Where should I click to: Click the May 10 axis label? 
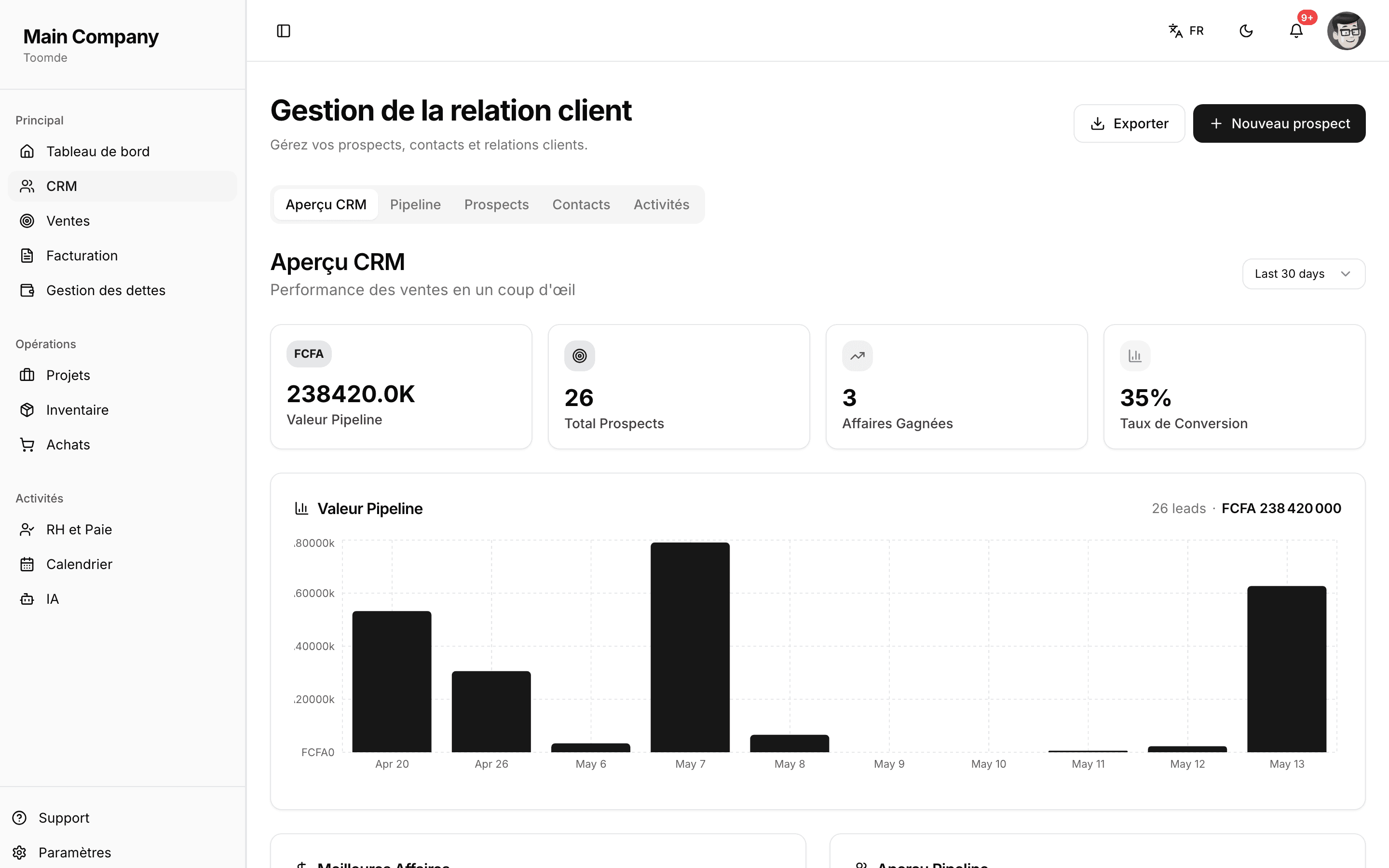pos(988,763)
